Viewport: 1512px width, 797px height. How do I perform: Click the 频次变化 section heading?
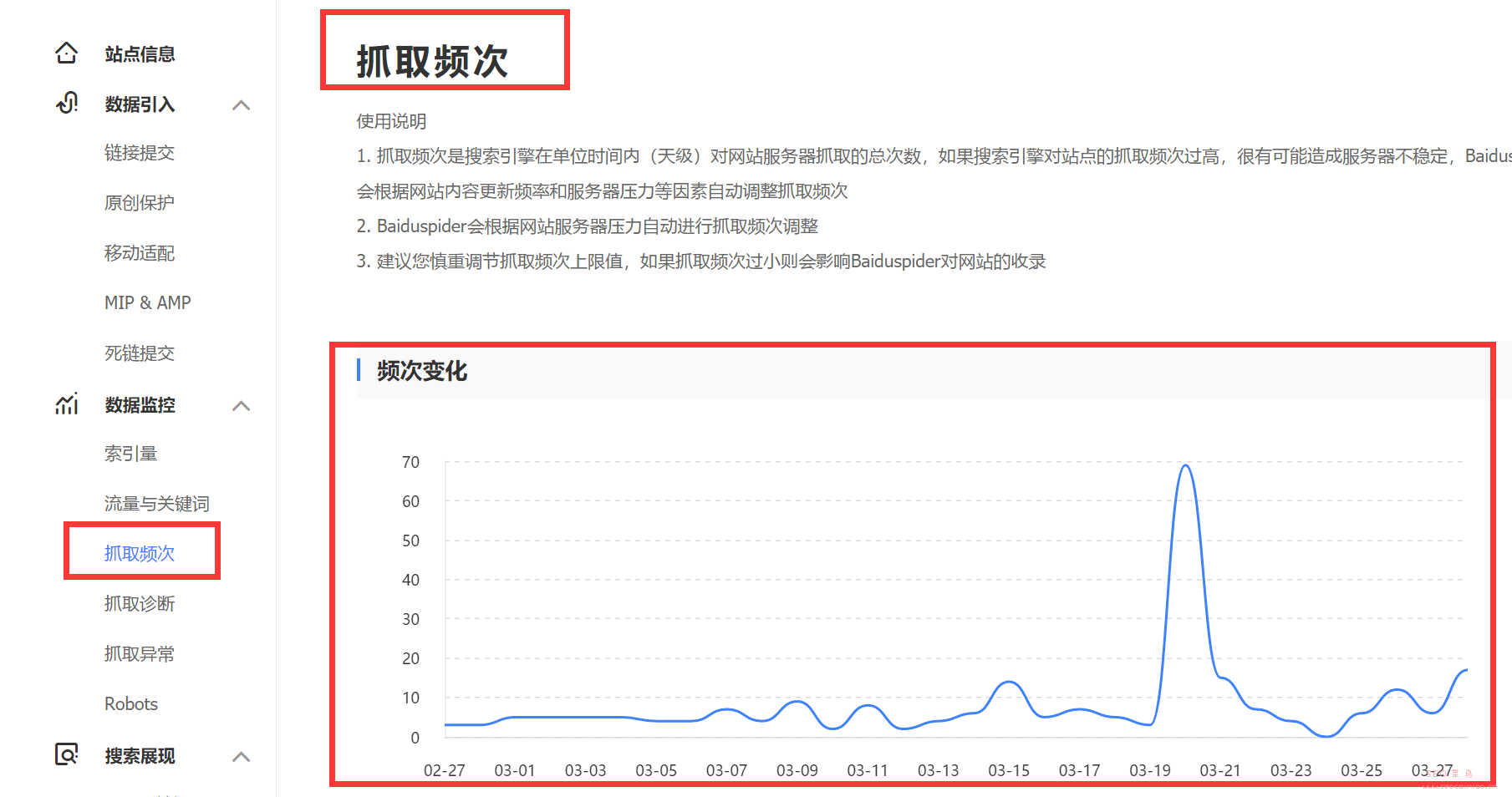click(x=422, y=371)
